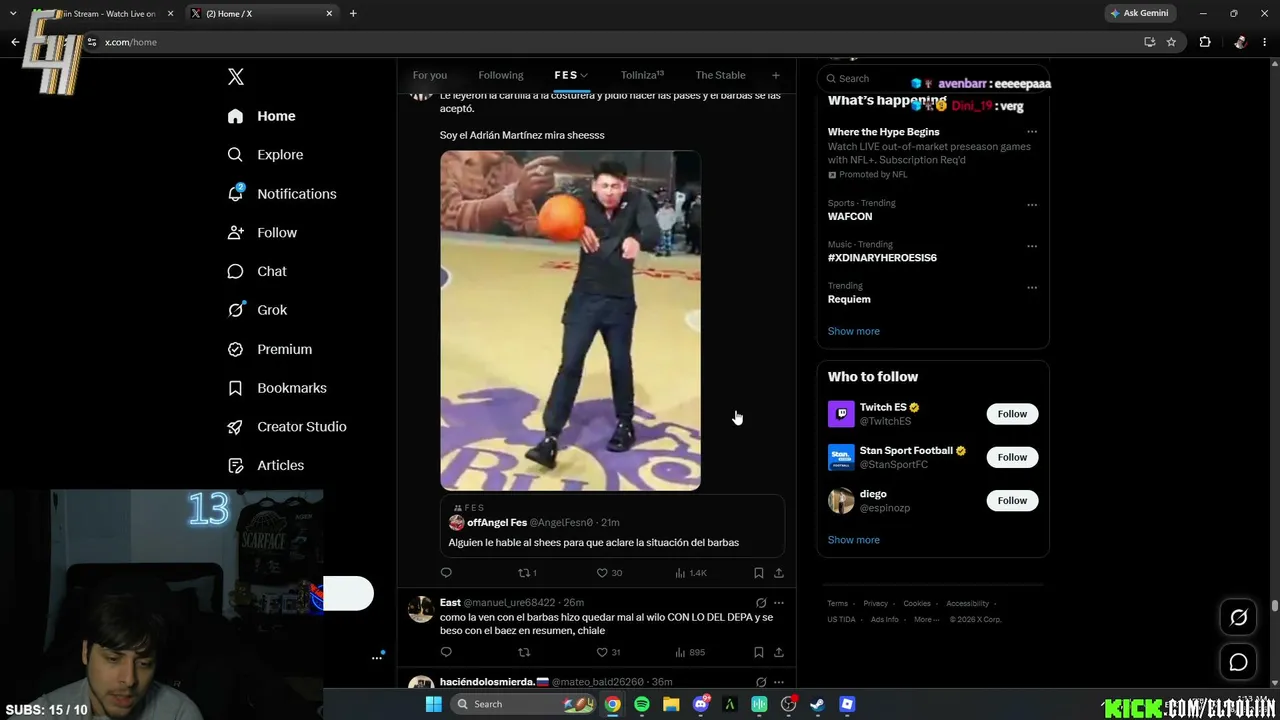View analytics showing 1.4K views
Screen dimensions: 1280x720
point(691,573)
